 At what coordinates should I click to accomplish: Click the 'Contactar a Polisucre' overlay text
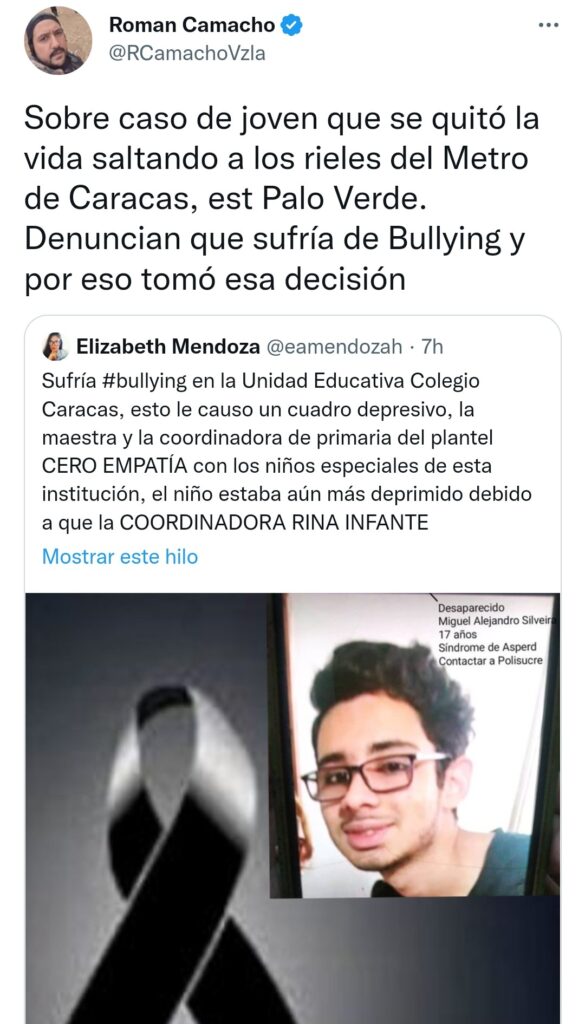point(490,660)
